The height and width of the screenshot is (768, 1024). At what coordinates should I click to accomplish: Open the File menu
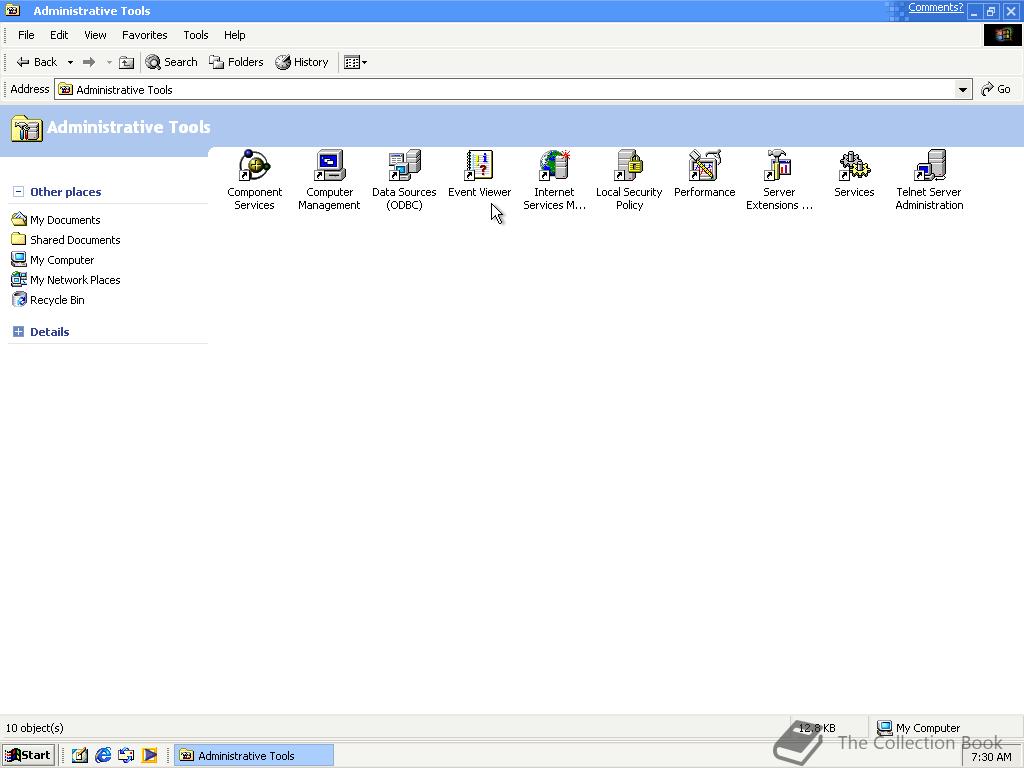(x=26, y=35)
